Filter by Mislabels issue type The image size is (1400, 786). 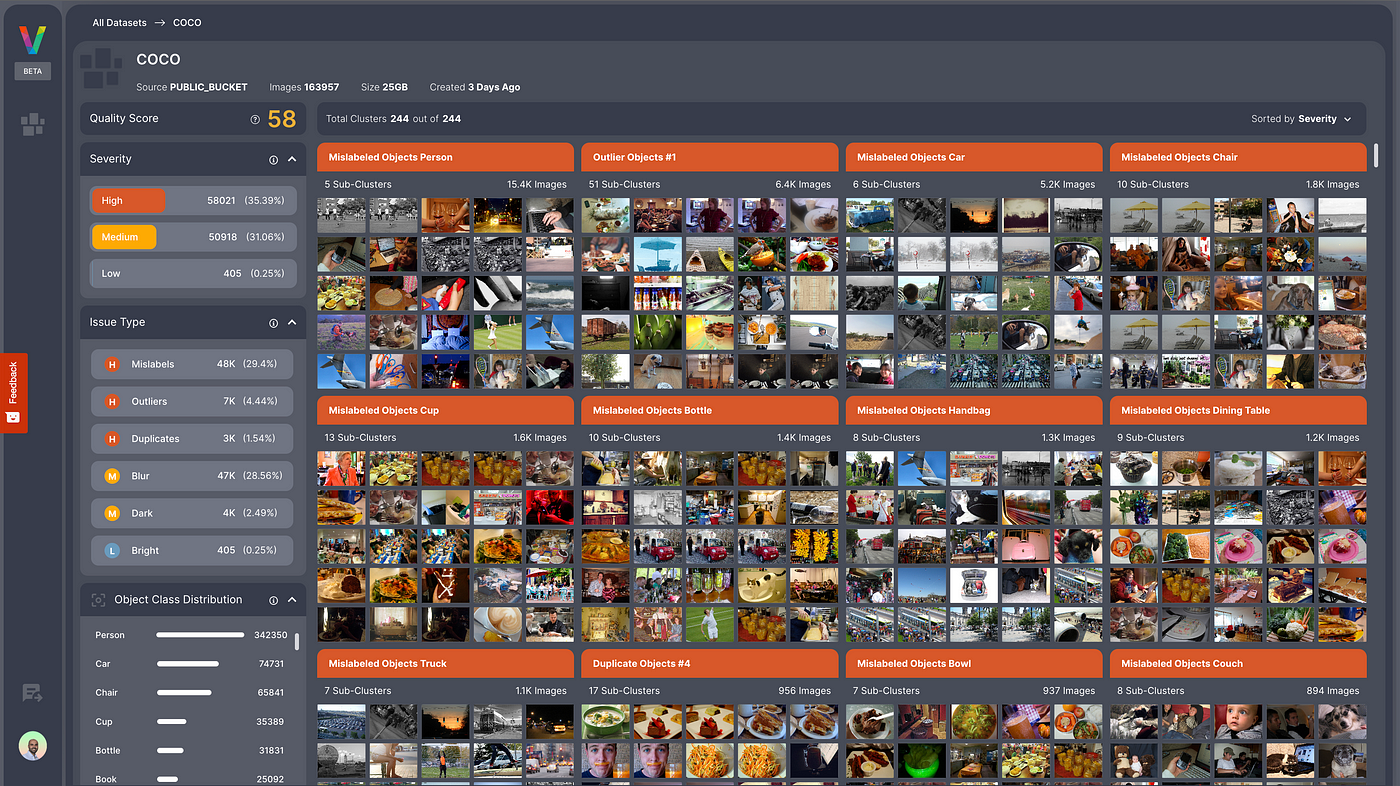(x=192, y=364)
